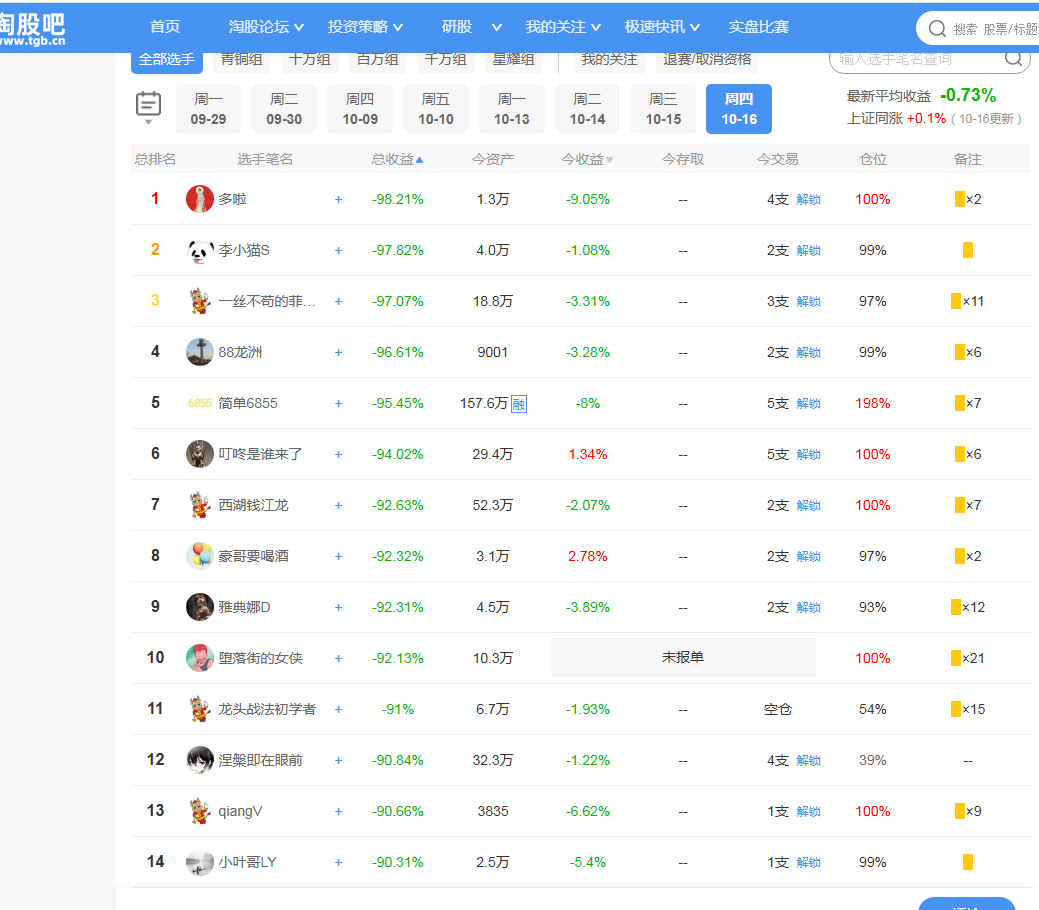Open 实盘比赛 in the top navigation
The width and height of the screenshot is (1039, 910).
(759, 27)
